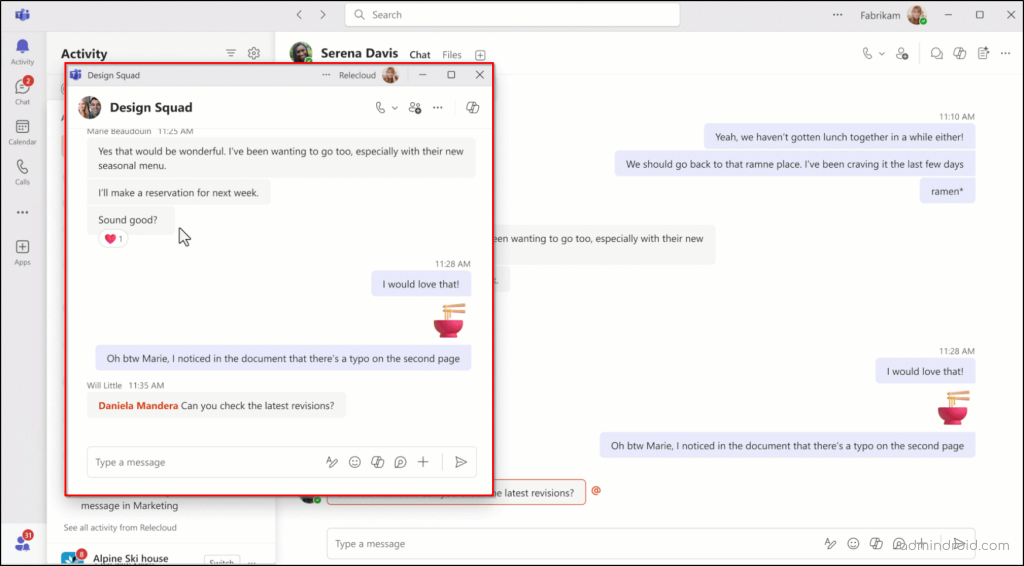The height and width of the screenshot is (566, 1024).
Task: Filter the Activity feed
Action: click(x=231, y=54)
